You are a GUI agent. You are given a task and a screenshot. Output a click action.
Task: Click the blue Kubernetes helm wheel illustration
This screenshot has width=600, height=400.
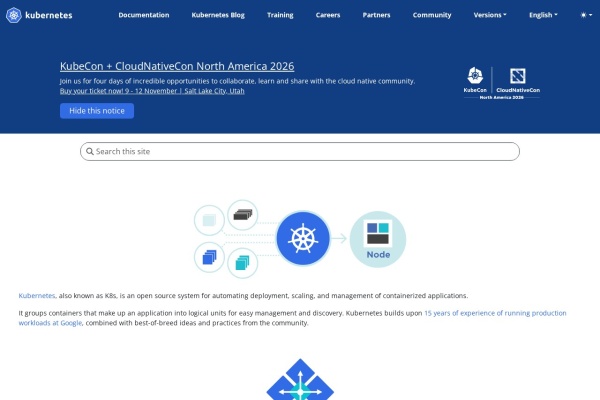point(303,238)
